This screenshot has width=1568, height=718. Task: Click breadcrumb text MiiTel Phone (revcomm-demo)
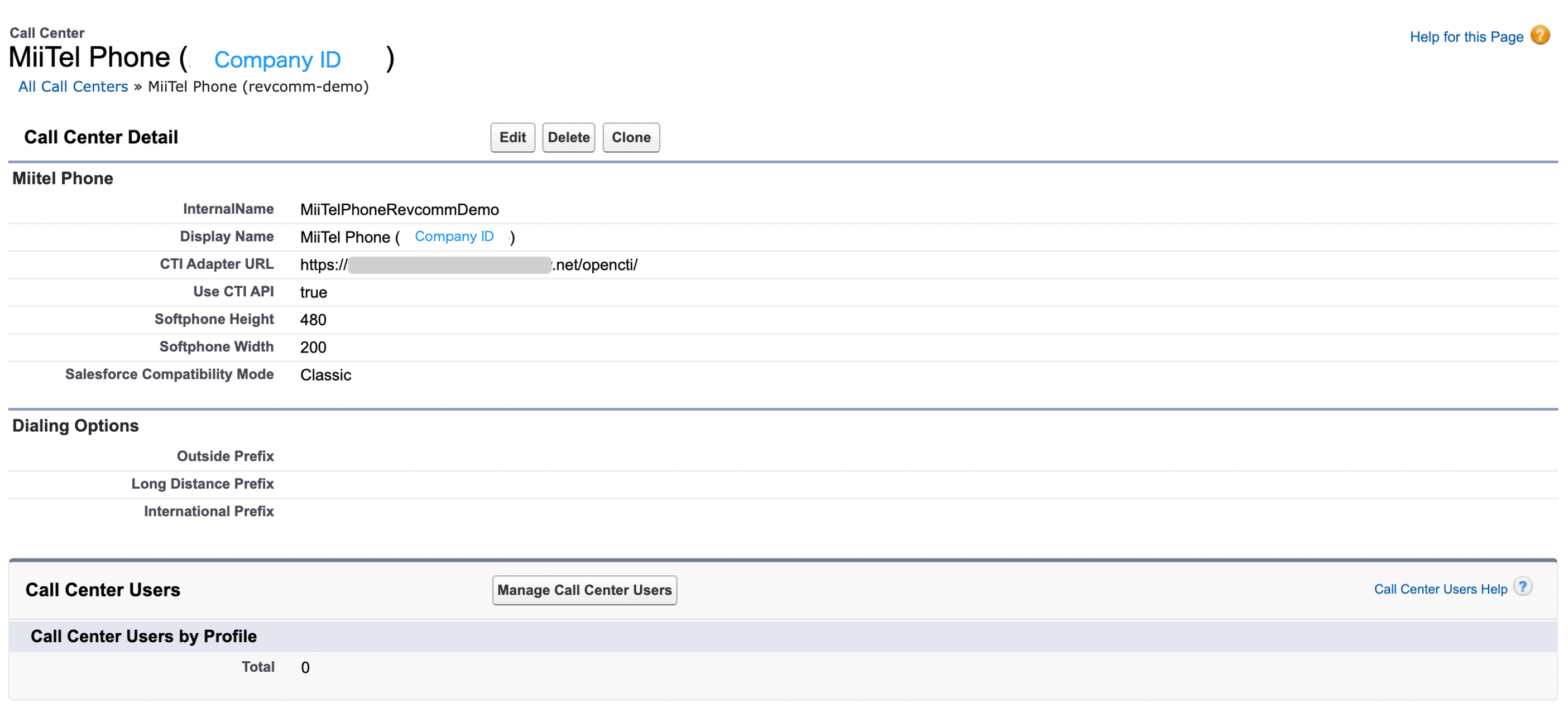click(x=258, y=86)
